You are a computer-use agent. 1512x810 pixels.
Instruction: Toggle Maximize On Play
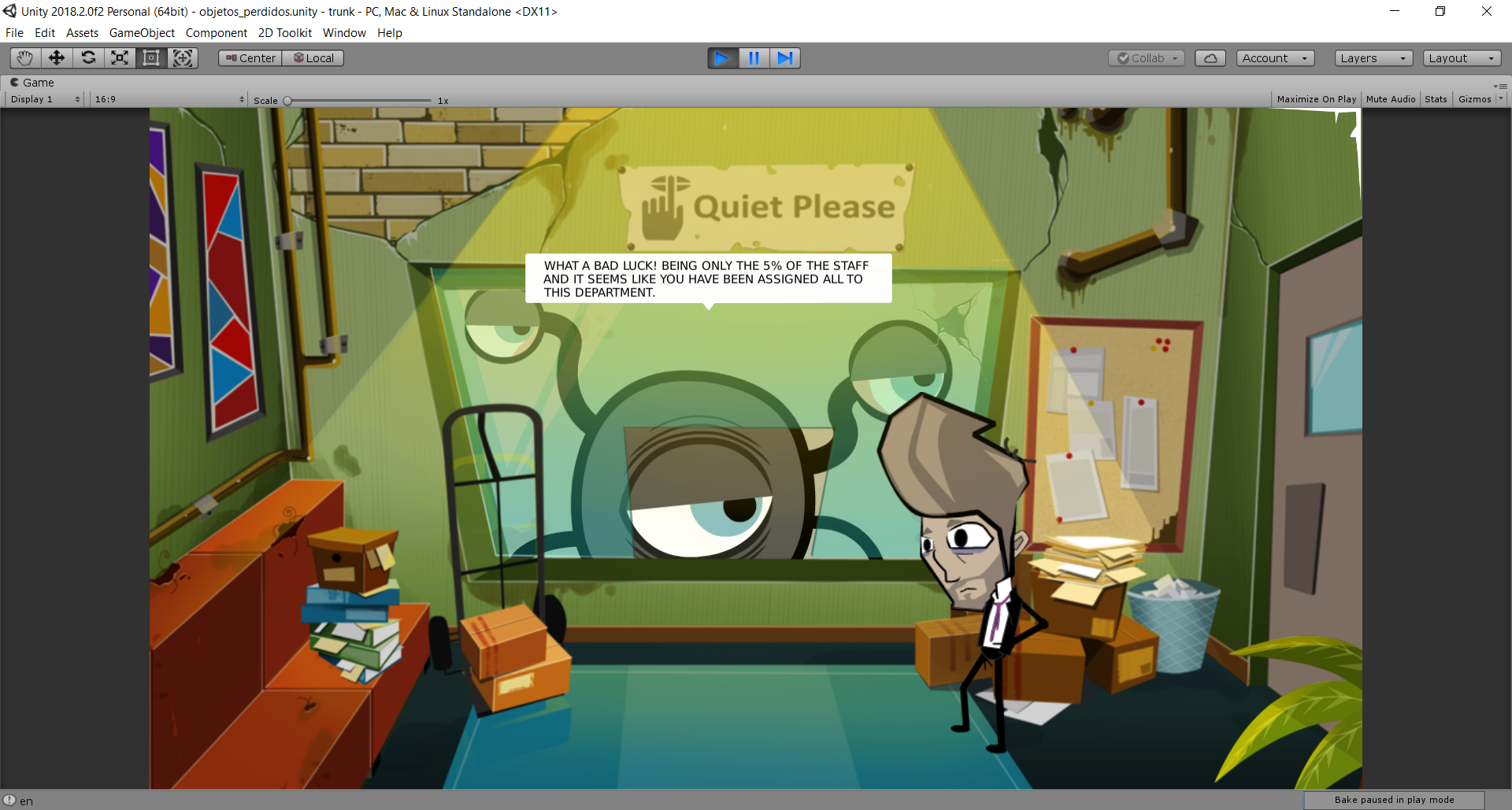click(x=1316, y=99)
